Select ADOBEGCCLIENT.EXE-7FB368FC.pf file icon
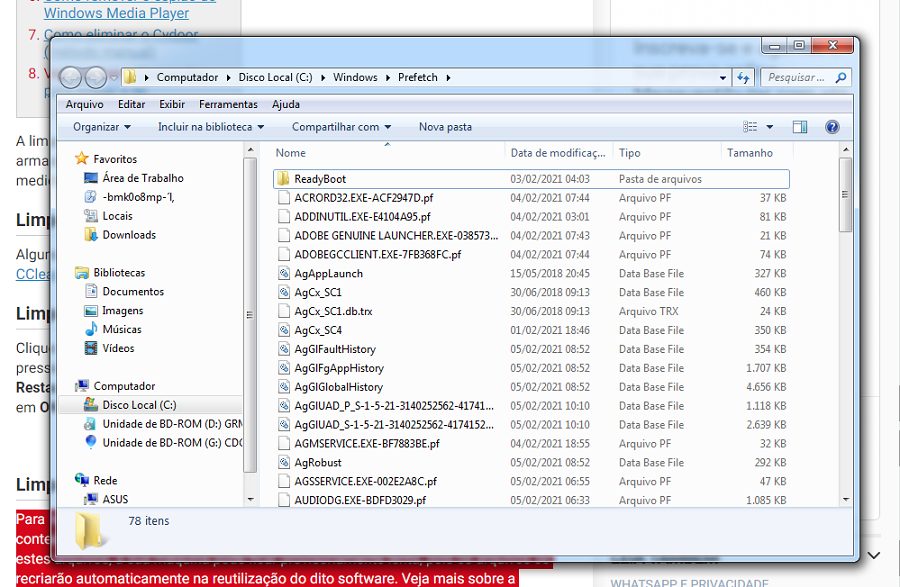 coord(284,255)
